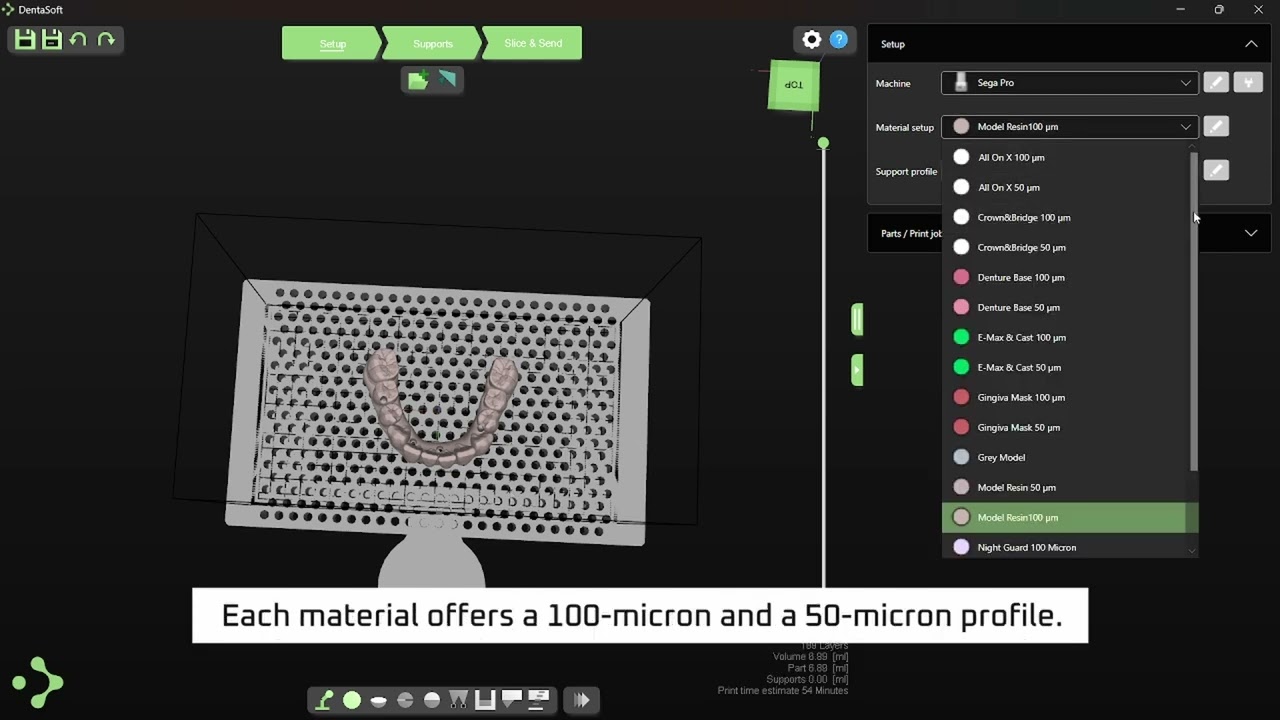Click the button to the right of the machine edit pencil
Screen dimensions: 1280x720
1248,83
